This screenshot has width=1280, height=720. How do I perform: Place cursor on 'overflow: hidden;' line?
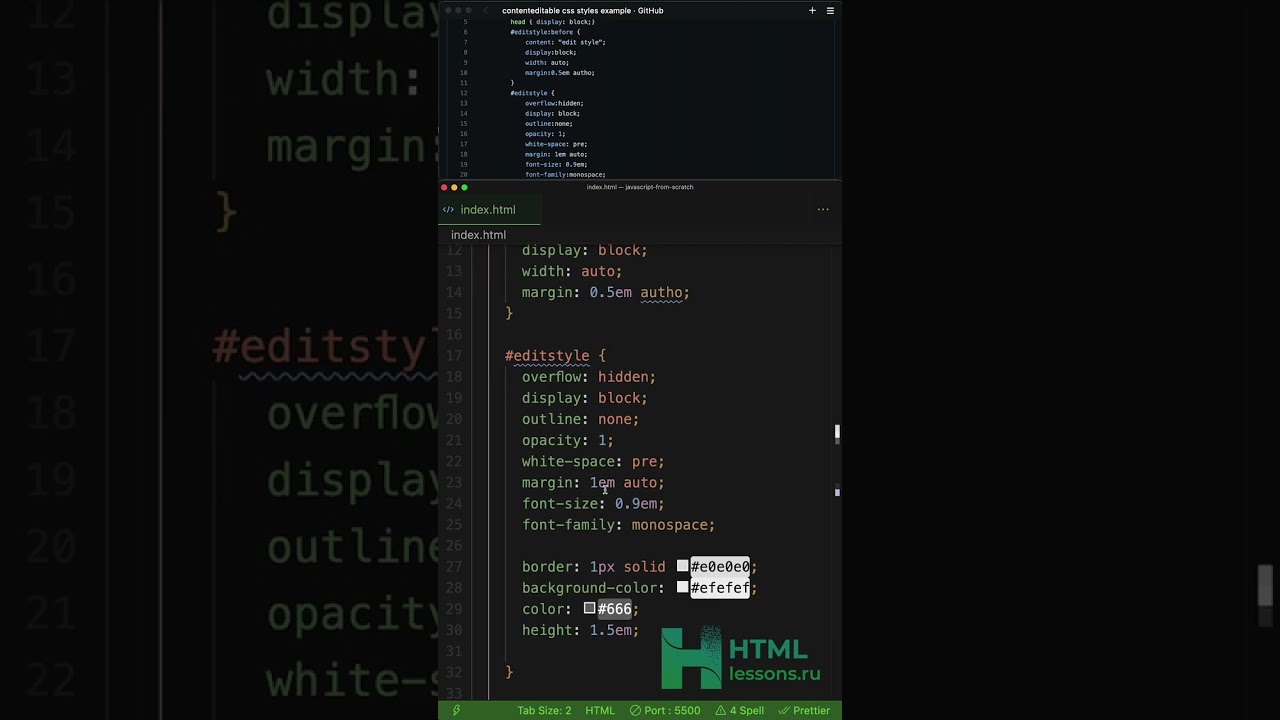[589, 377]
